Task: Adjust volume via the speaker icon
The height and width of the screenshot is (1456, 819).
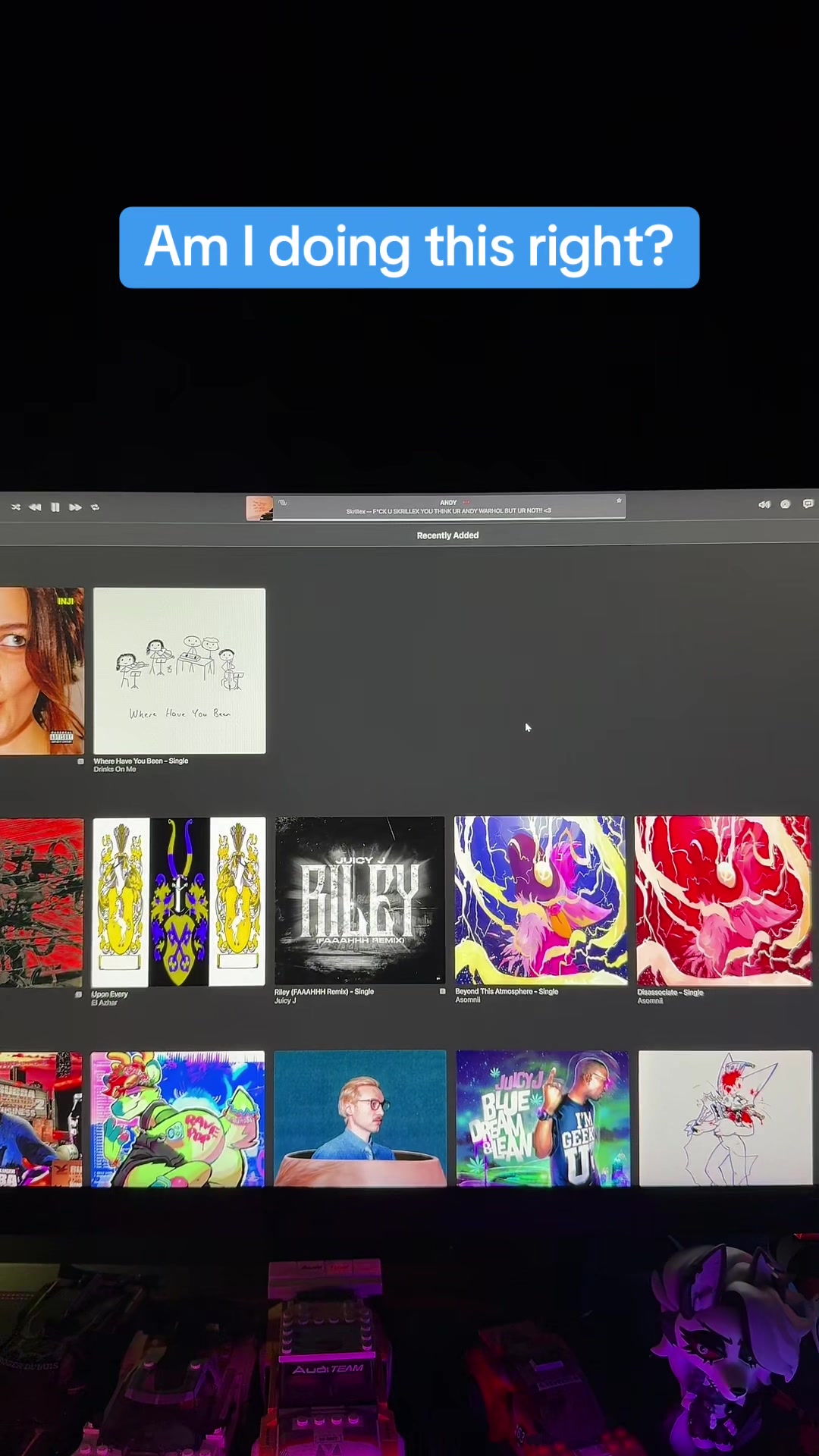Action: tap(764, 504)
